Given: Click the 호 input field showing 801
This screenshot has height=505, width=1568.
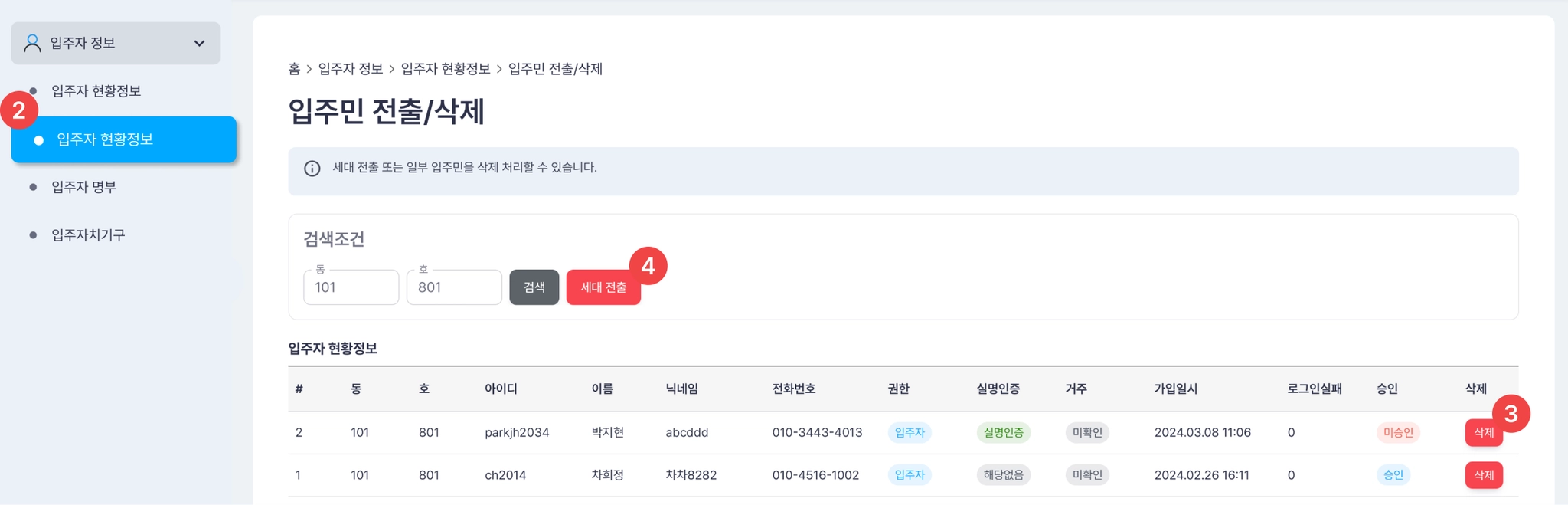Looking at the screenshot, I should coord(454,287).
